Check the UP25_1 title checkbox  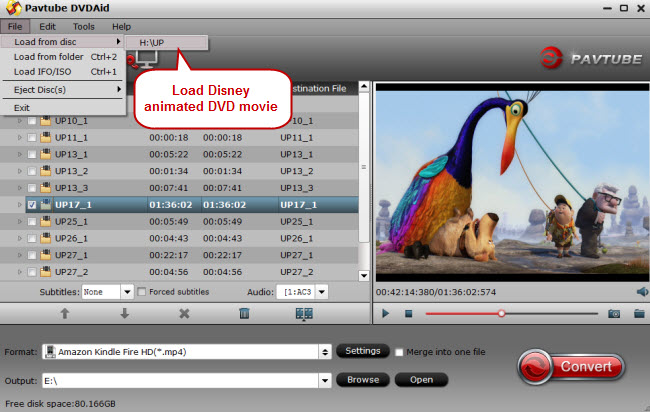tap(32, 222)
